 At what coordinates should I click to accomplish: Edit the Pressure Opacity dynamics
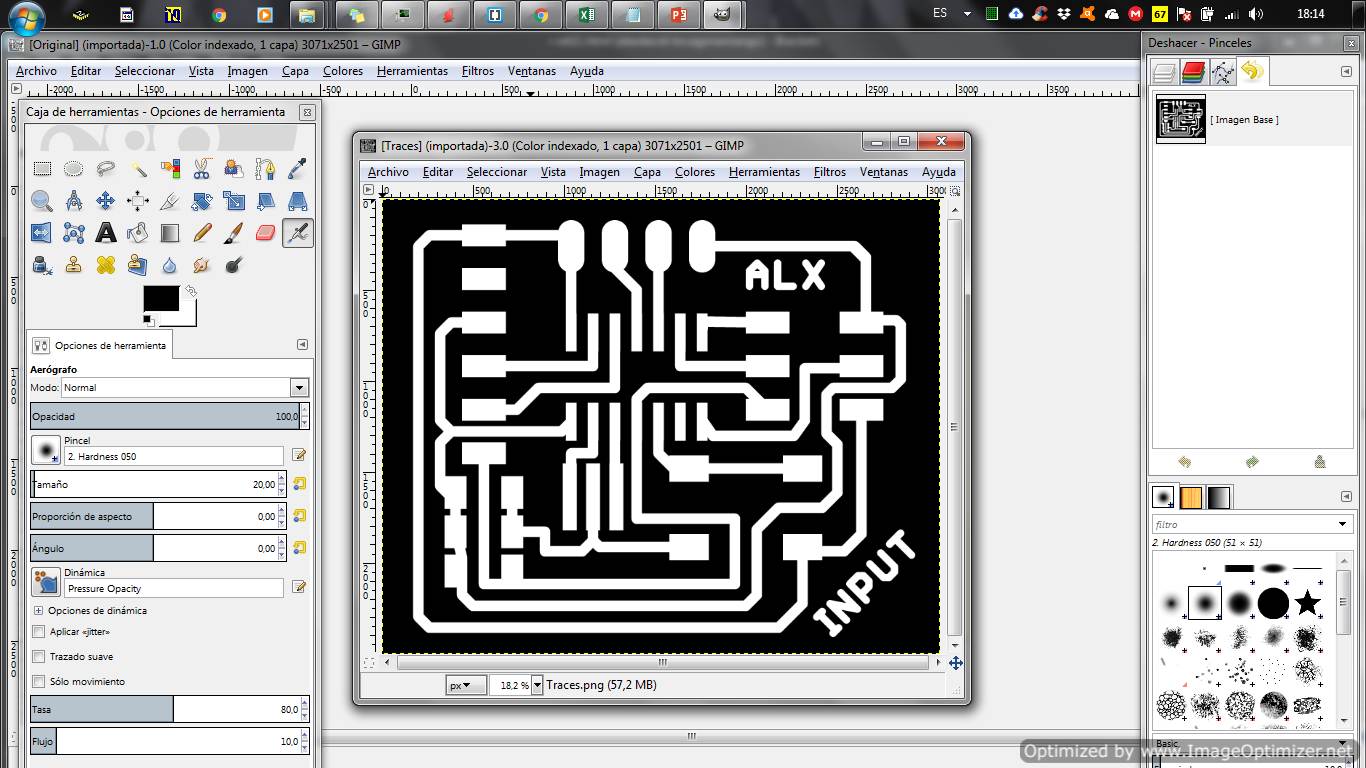[x=298, y=587]
